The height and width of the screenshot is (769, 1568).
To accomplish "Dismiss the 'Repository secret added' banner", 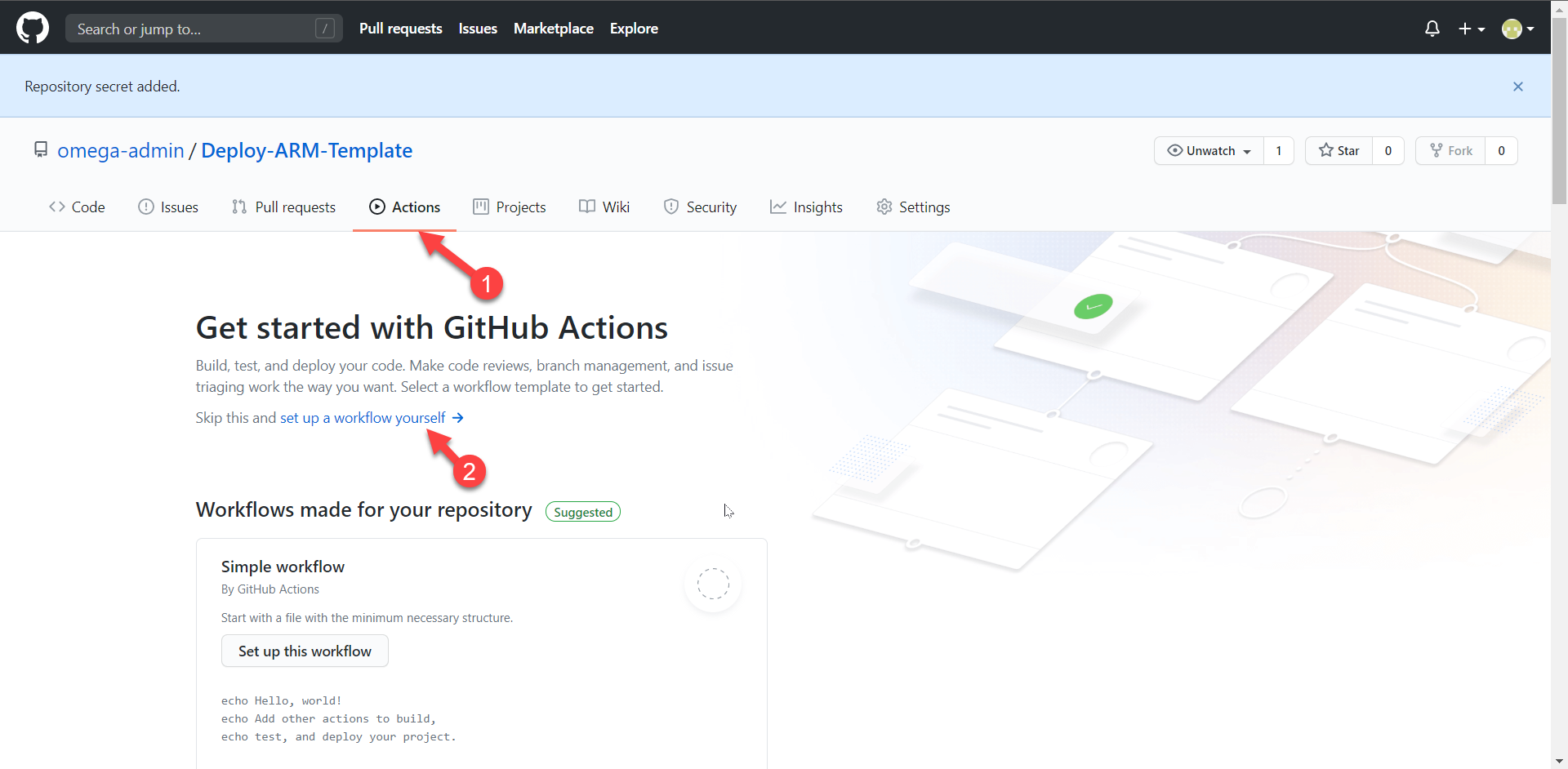I will (1518, 87).
